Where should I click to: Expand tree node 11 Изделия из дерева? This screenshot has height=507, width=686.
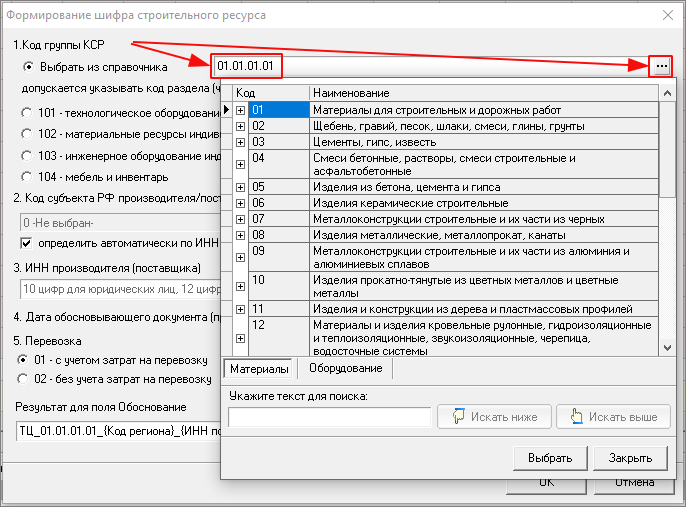240,309
